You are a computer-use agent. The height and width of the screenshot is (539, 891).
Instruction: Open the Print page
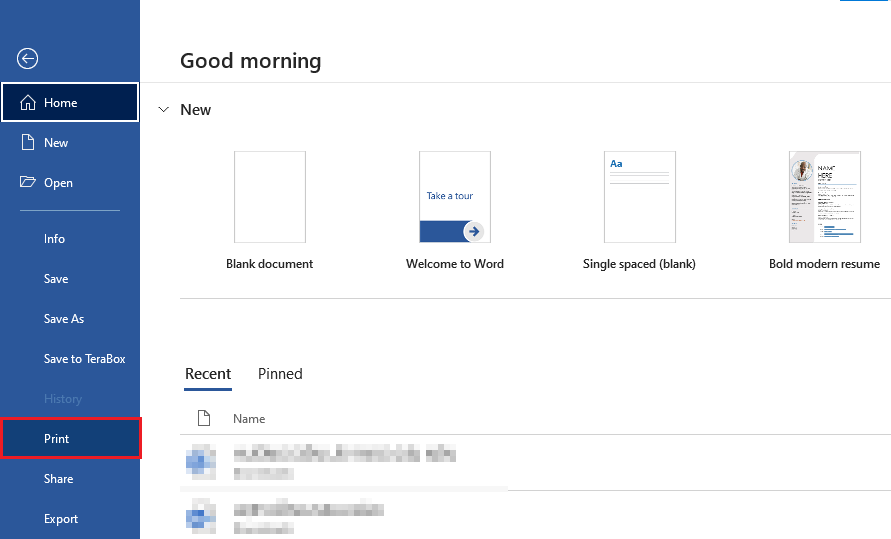[x=70, y=438]
